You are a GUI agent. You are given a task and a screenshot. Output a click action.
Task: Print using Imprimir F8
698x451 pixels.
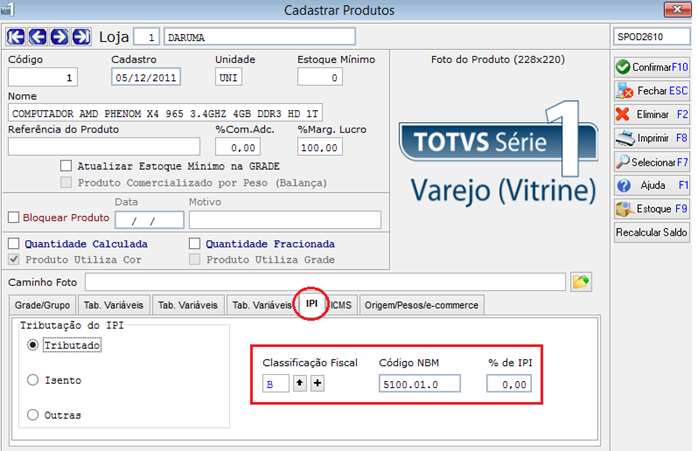[652, 138]
